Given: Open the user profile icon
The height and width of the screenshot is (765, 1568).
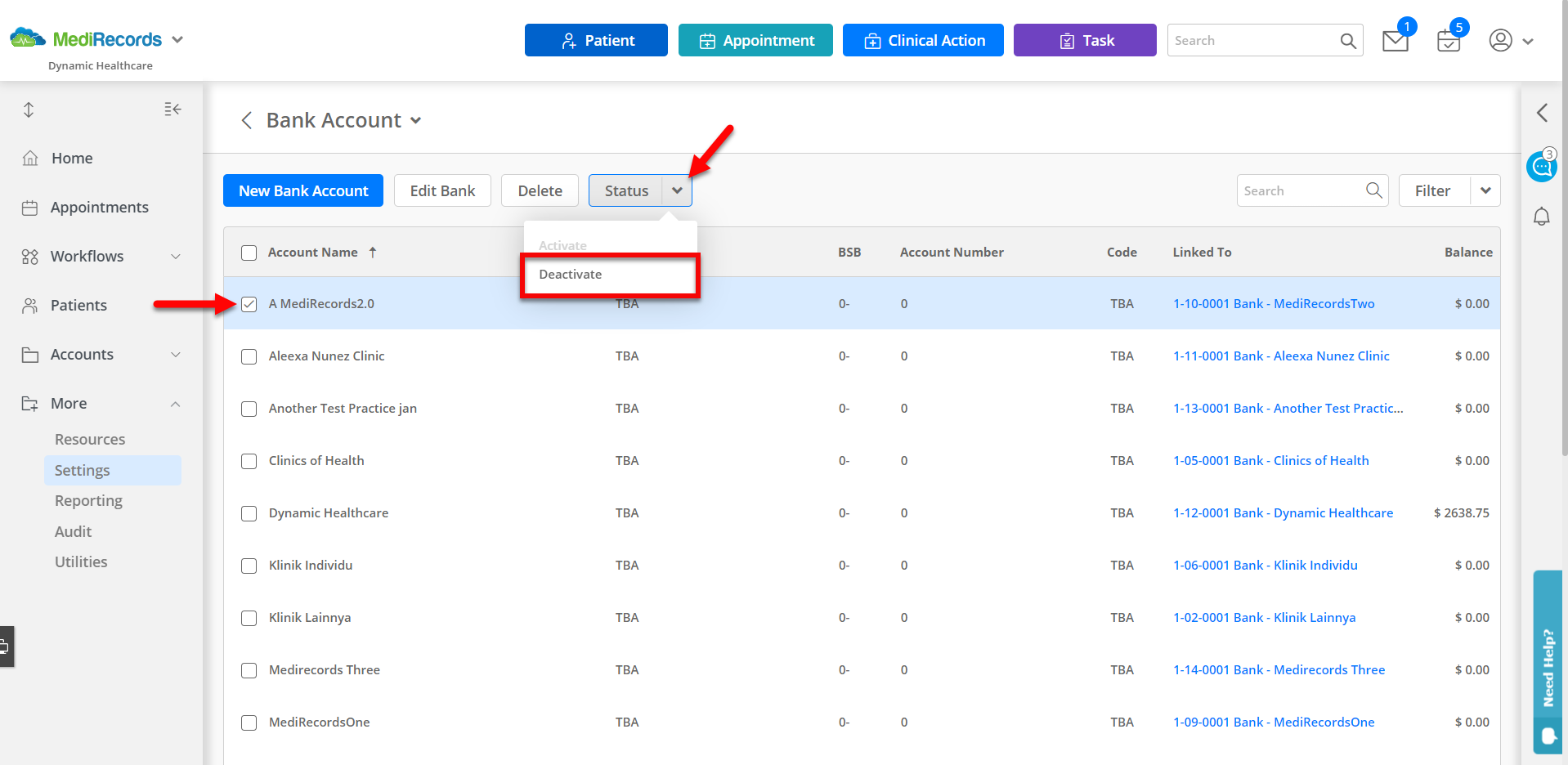Looking at the screenshot, I should click(x=1500, y=40).
